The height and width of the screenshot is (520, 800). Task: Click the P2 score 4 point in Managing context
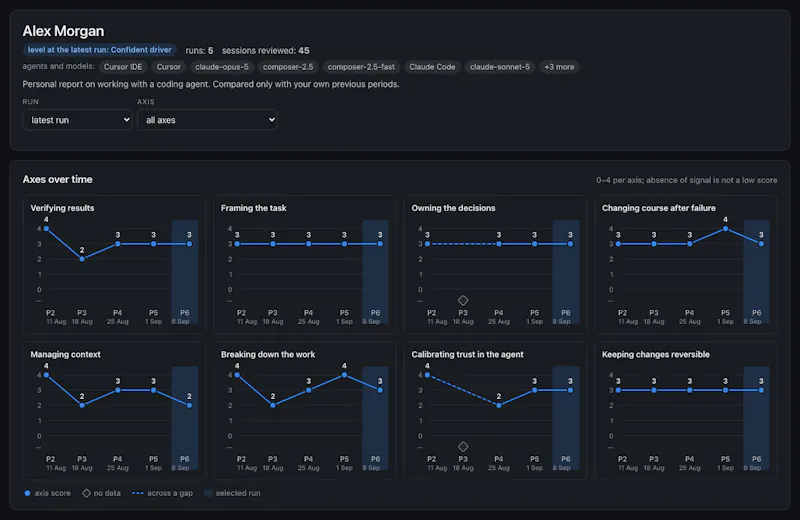(x=46, y=375)
